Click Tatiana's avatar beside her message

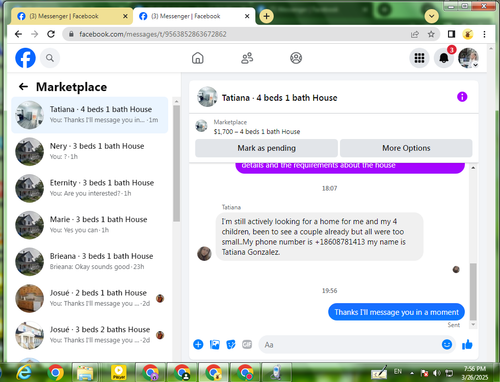204,254
